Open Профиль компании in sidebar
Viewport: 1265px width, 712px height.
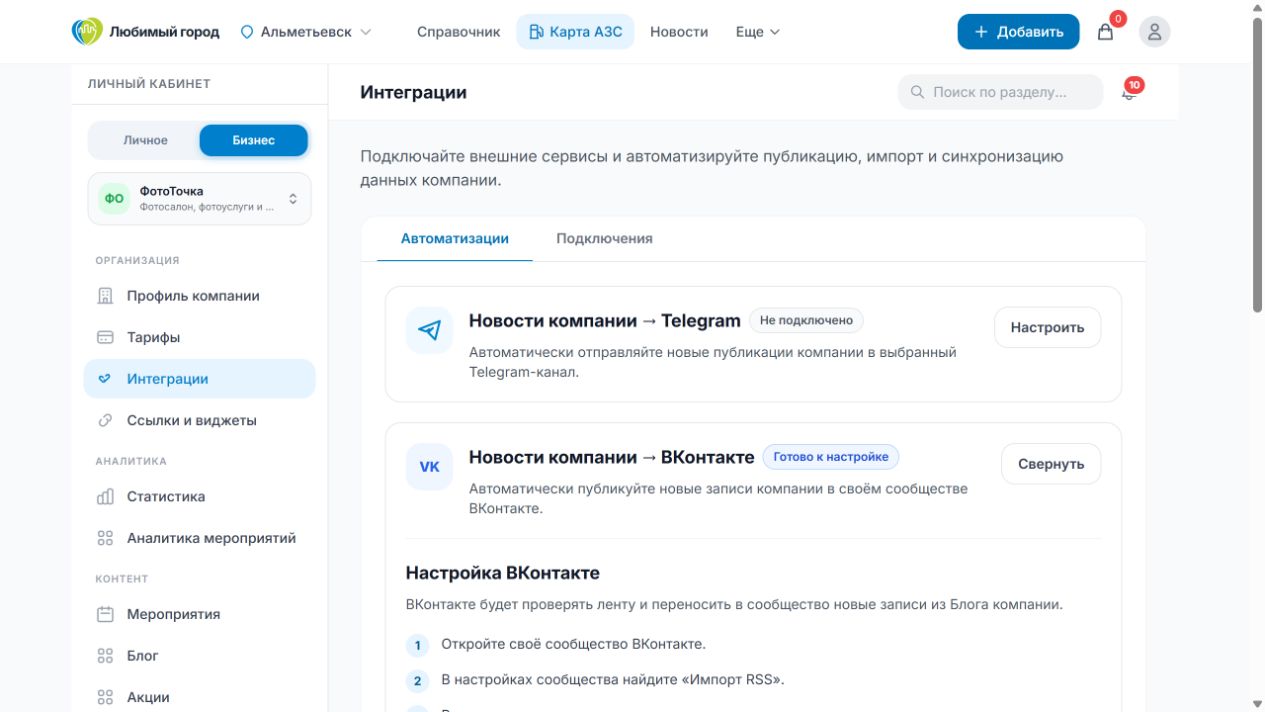pos(200,296)
